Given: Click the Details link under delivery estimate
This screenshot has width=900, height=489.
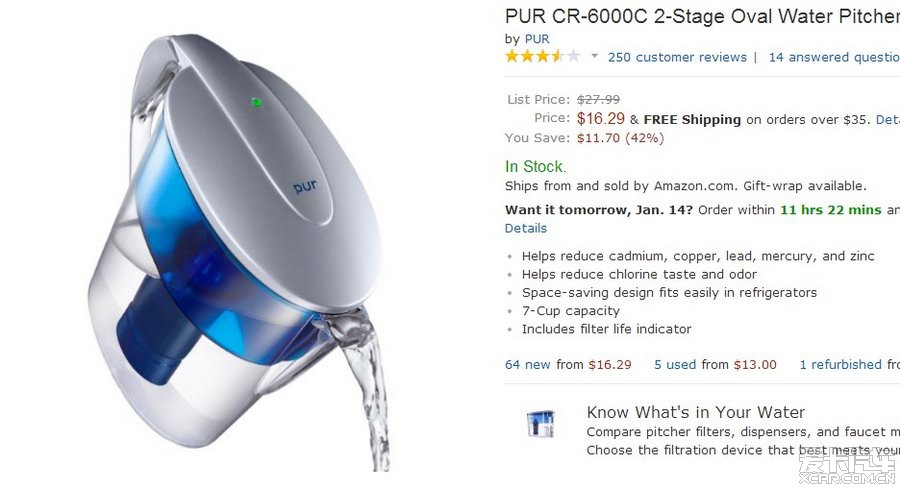Looking at the screenshot, I should click(526, 228).
